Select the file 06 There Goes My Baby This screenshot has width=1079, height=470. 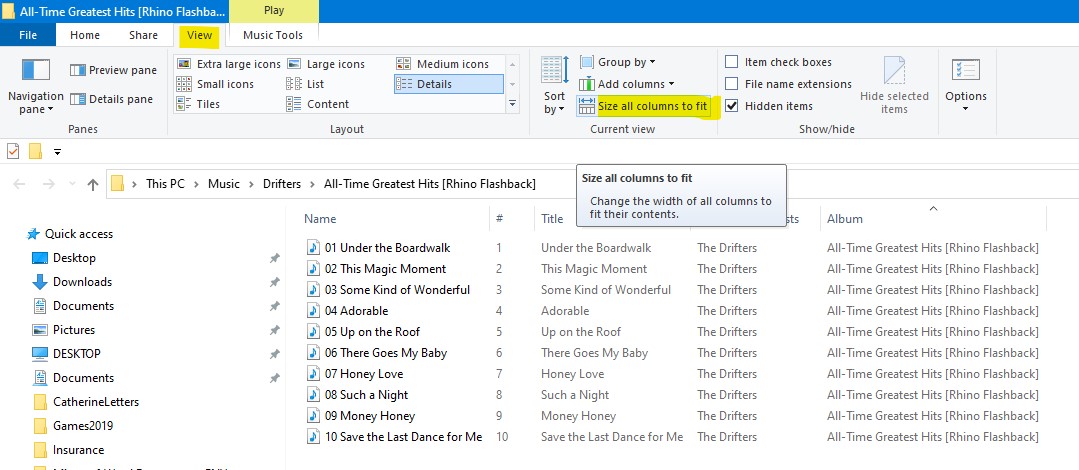385,353
